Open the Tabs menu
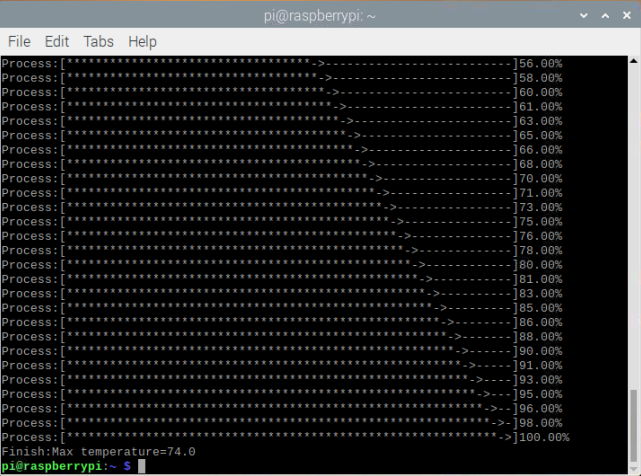This screenshot has height=476, width=641. coord(99,41)
